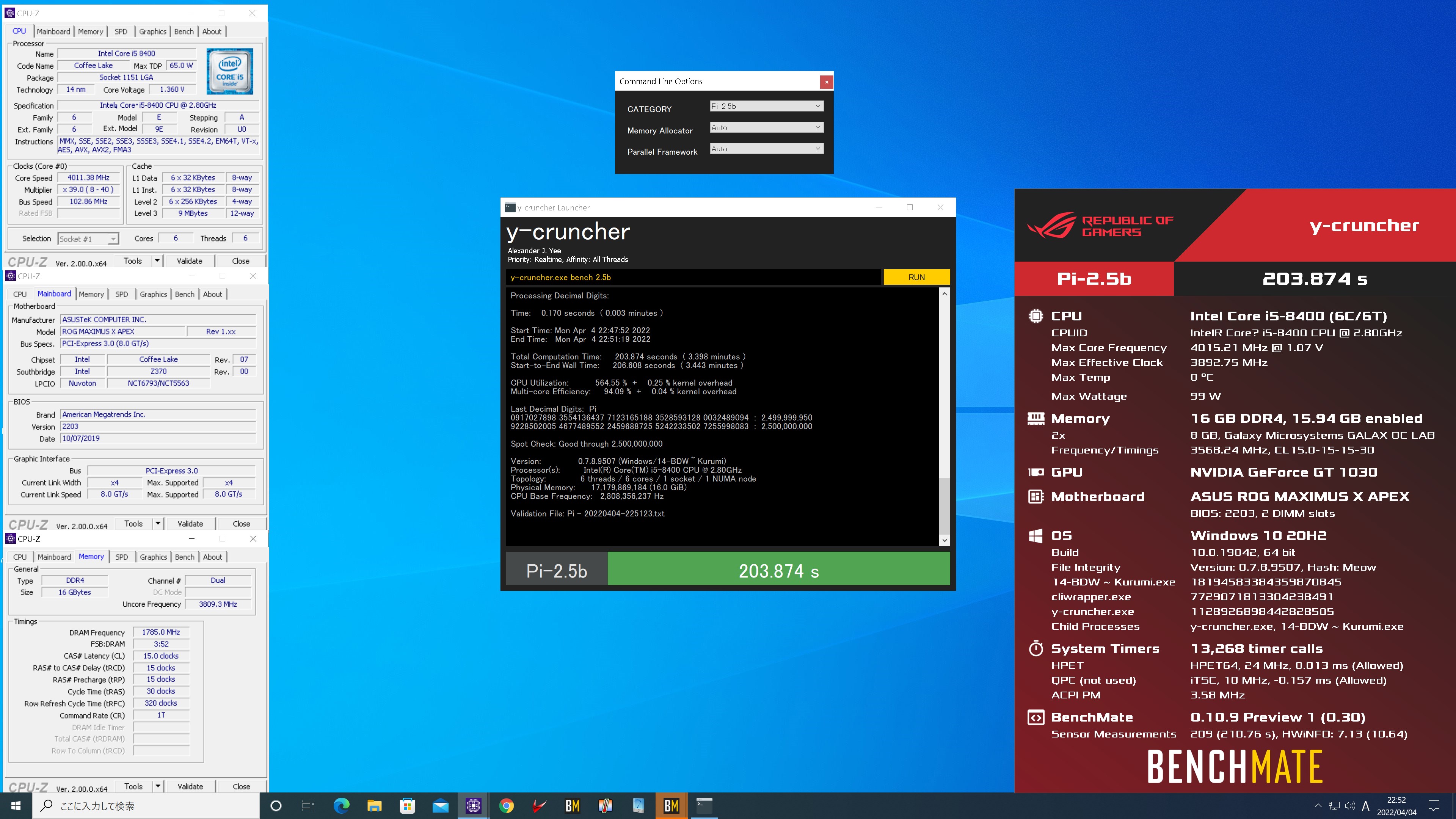Viewport: 1456px width, 819px height.
Task: Expand Tools arrow in Memory CPU-Z window
Action: click(158, 787)
